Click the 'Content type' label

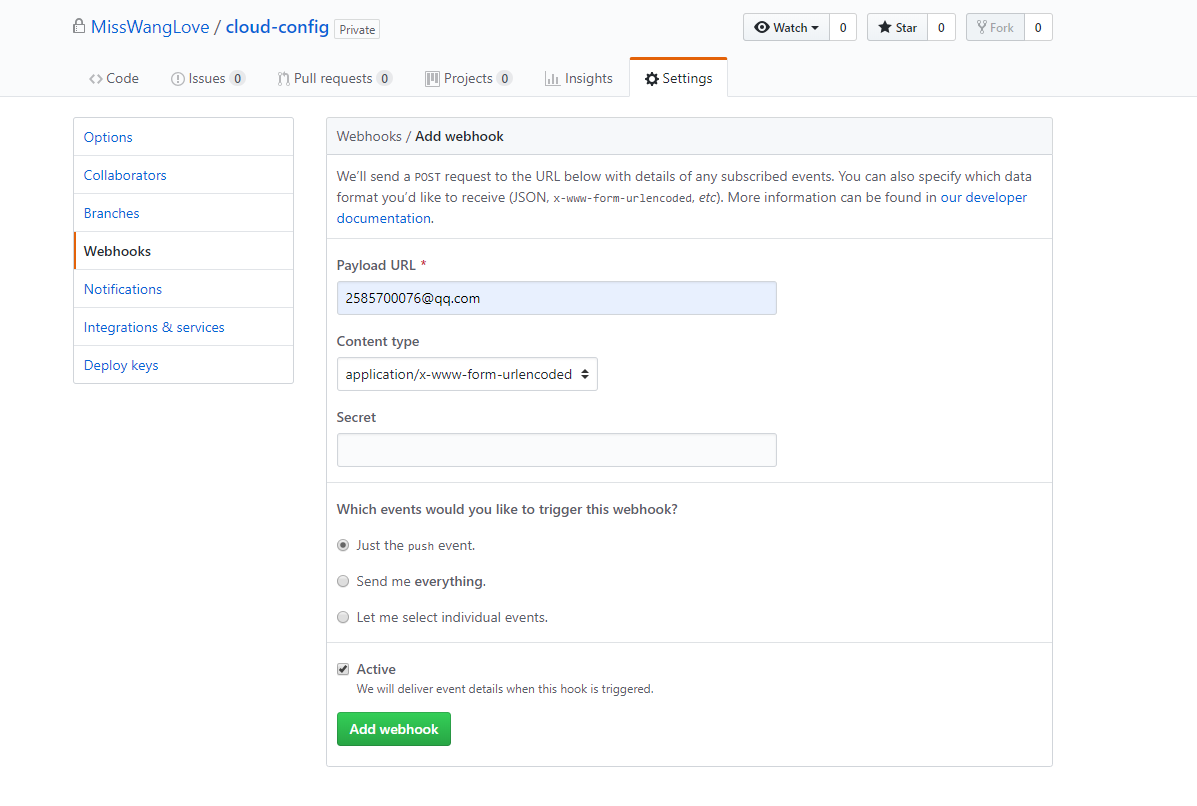(378, 341)
